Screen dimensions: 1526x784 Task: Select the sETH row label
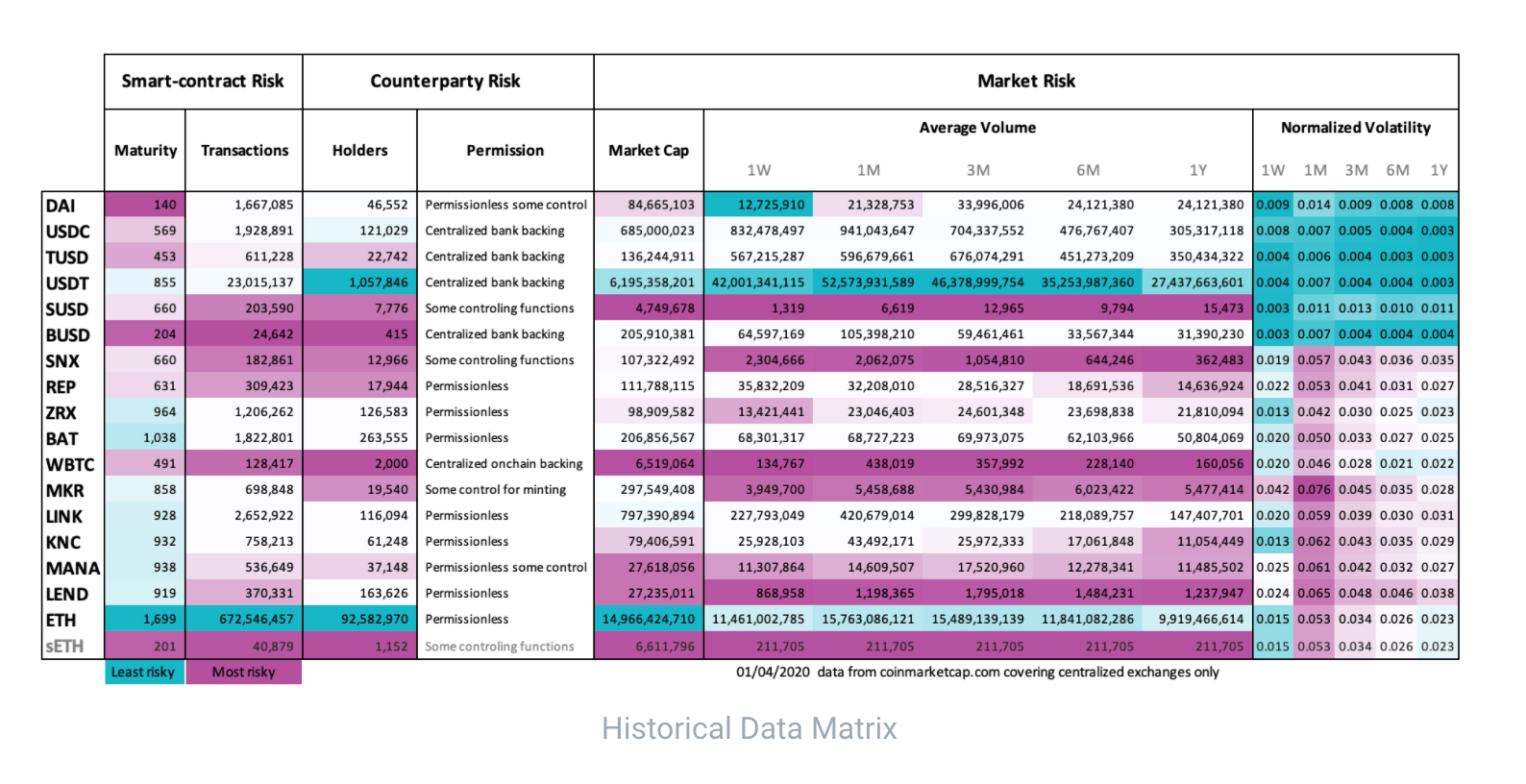[63, 647]
